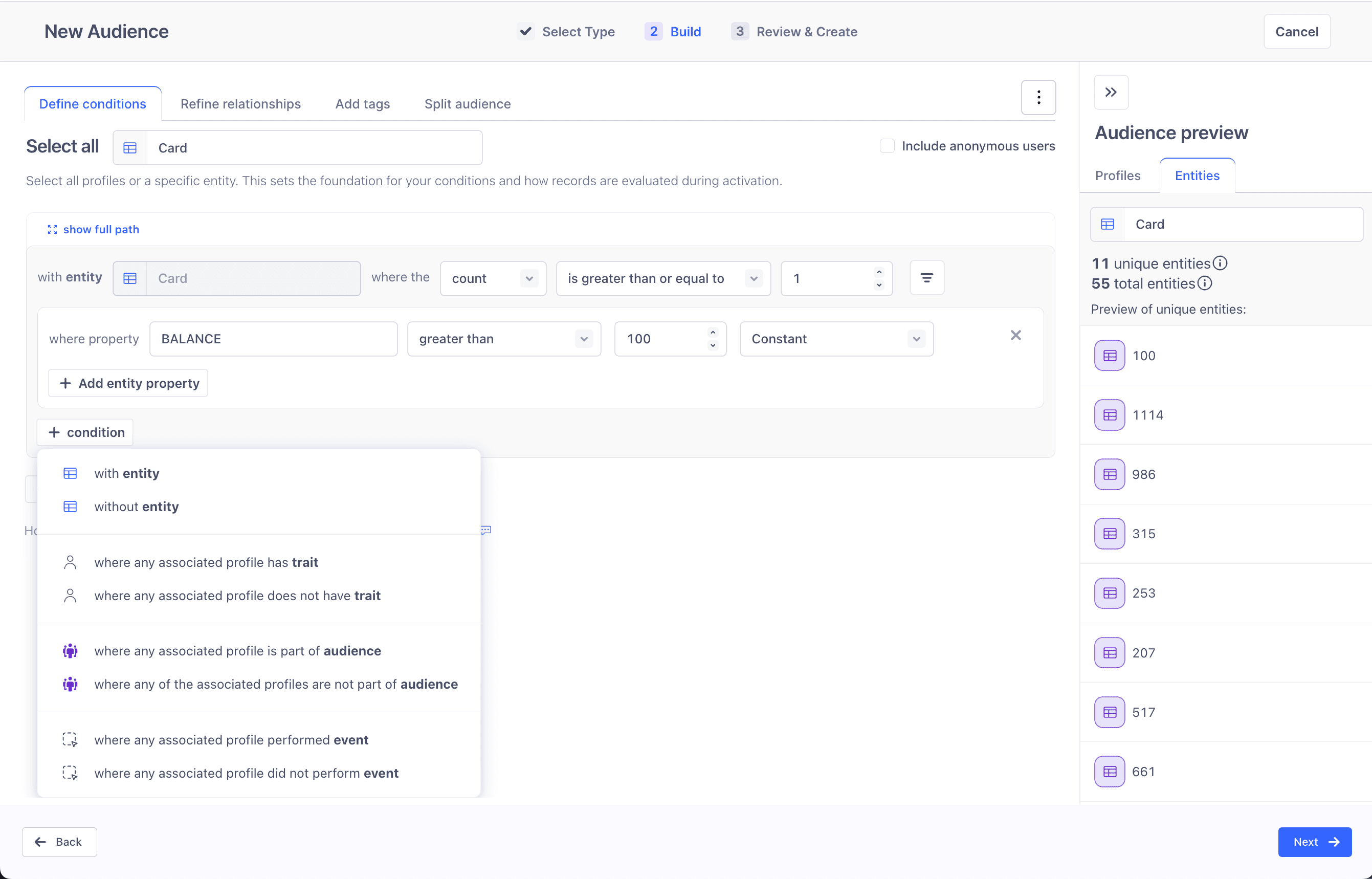Open the 'is greater than or equal to' dropdown
Image resolution: width=1372 pixels, height=879 pixels.
pyautogui.click(x=662, y=278)
